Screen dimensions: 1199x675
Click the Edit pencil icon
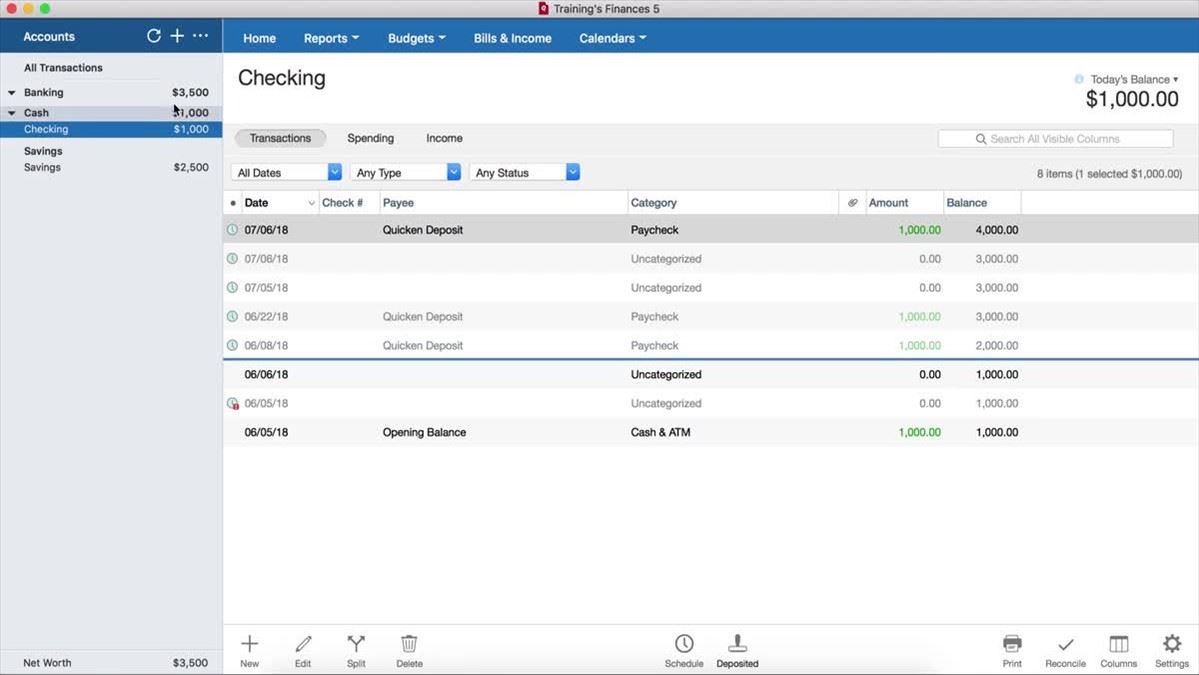(303, 644)
